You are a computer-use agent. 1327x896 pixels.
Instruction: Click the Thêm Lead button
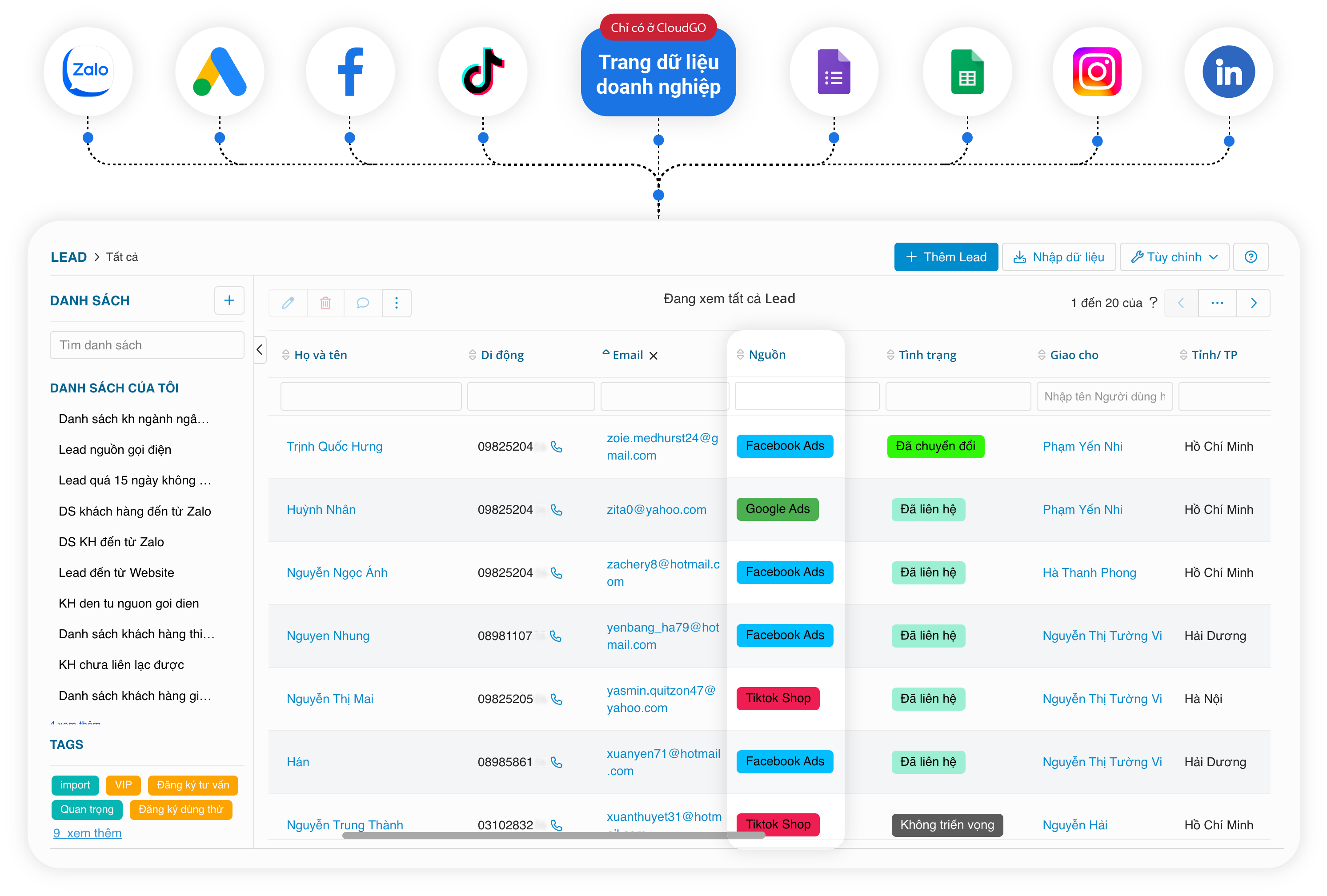(946, 257)
